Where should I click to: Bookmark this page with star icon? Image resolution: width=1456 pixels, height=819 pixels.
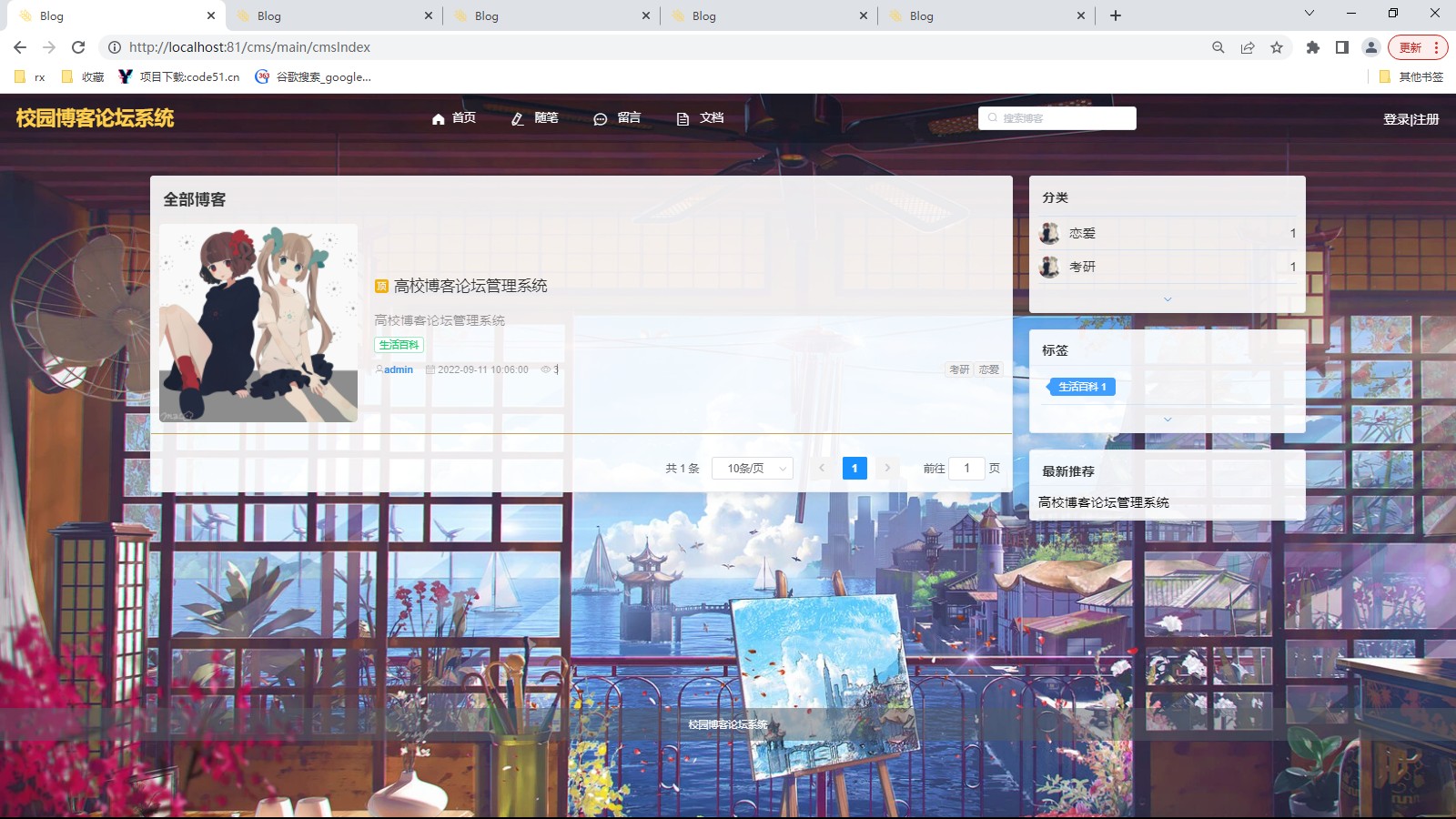tap(1277, 47)
